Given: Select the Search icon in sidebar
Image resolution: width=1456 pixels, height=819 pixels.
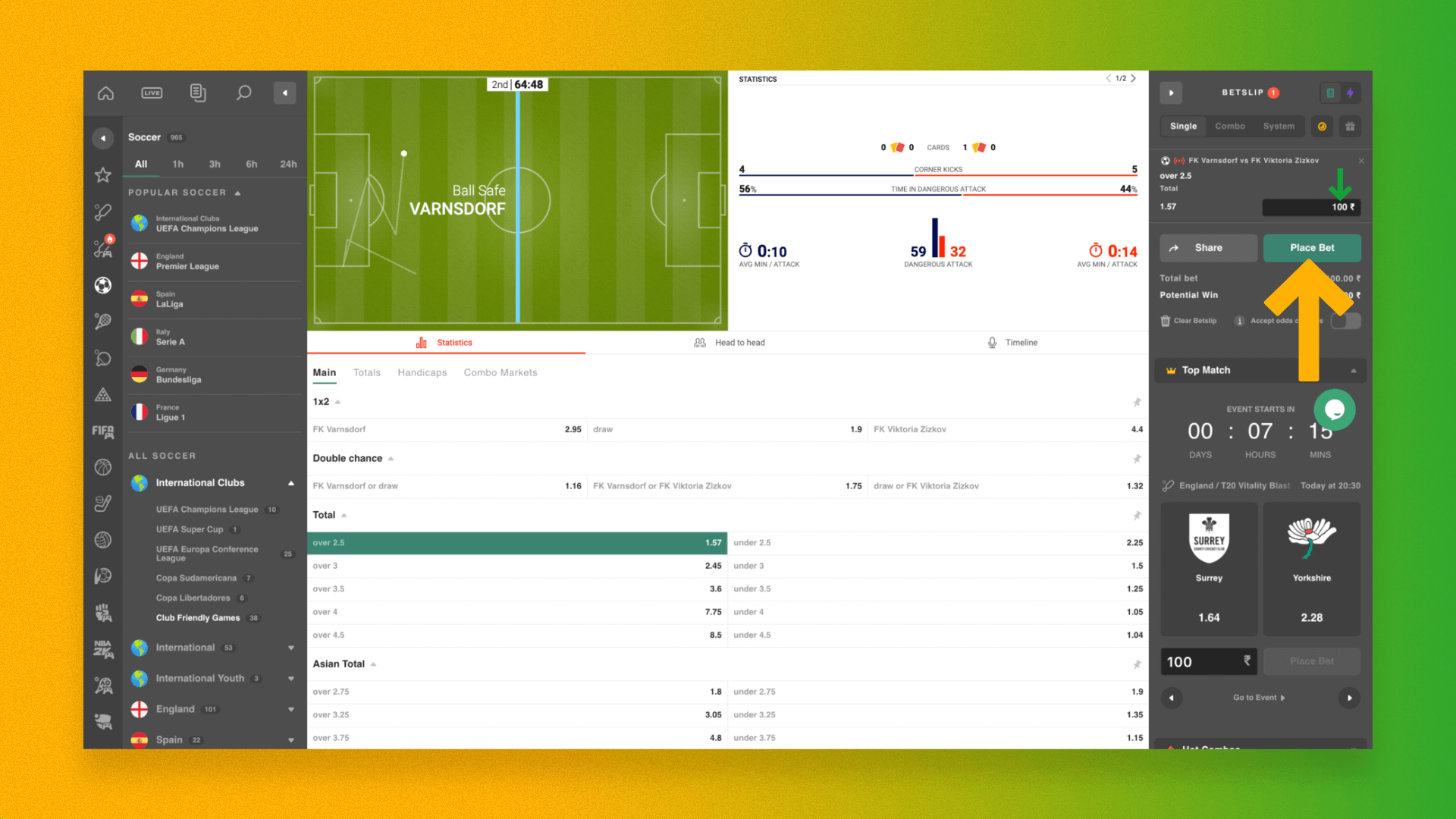Looking at the screenshot, I should tap(243, 92).
